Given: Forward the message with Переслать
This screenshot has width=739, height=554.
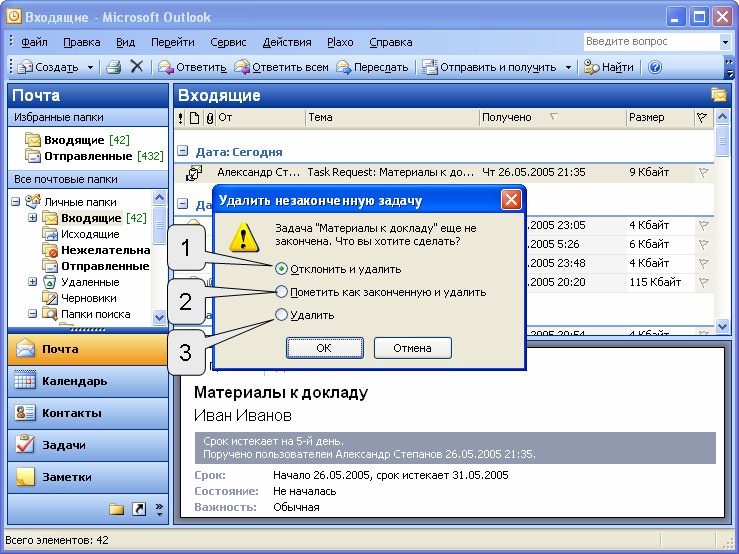Looking at the screenshot, I should (372, 67).
